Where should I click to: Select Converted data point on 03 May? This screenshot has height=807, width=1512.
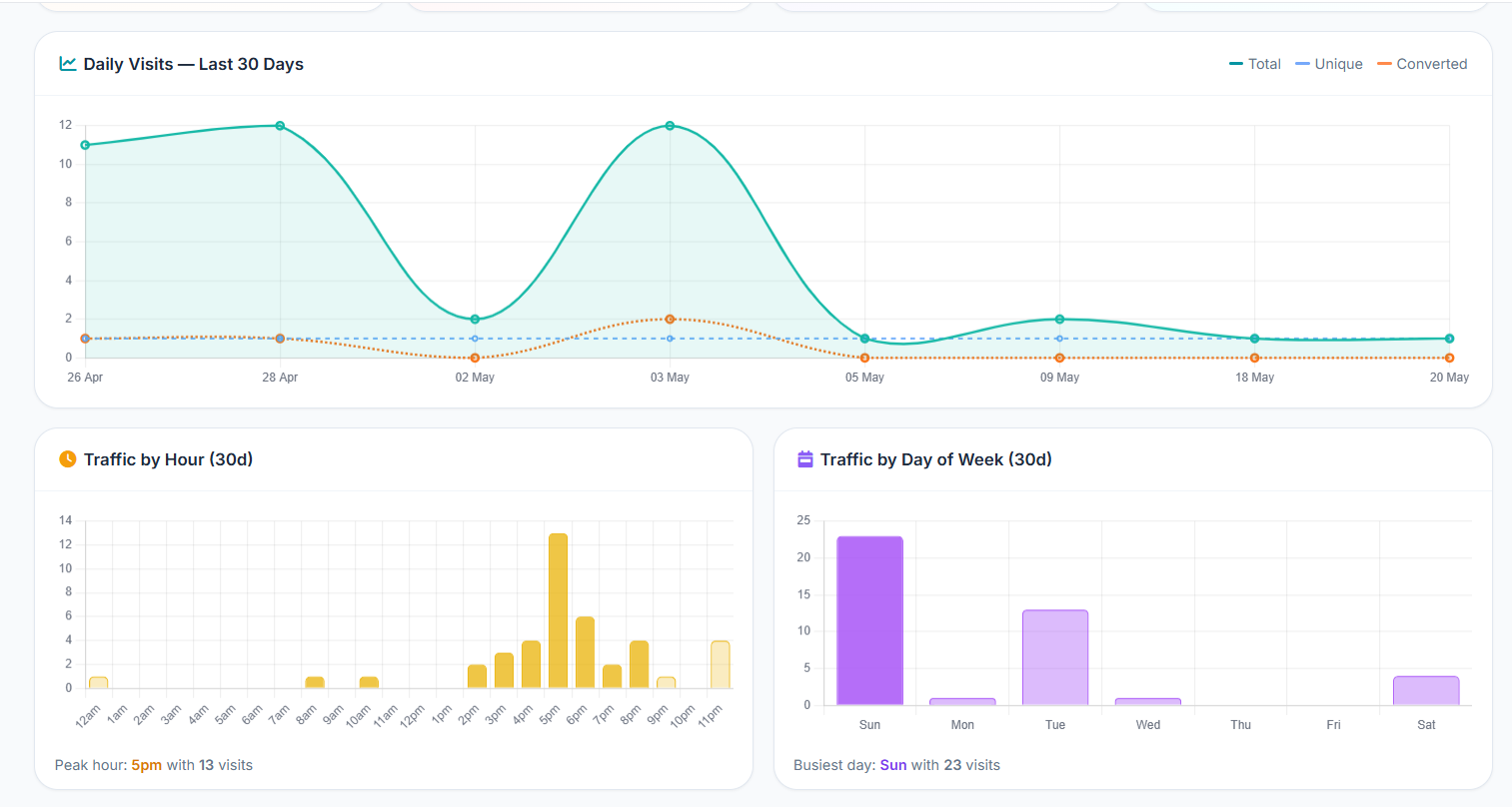coord(670,320)
